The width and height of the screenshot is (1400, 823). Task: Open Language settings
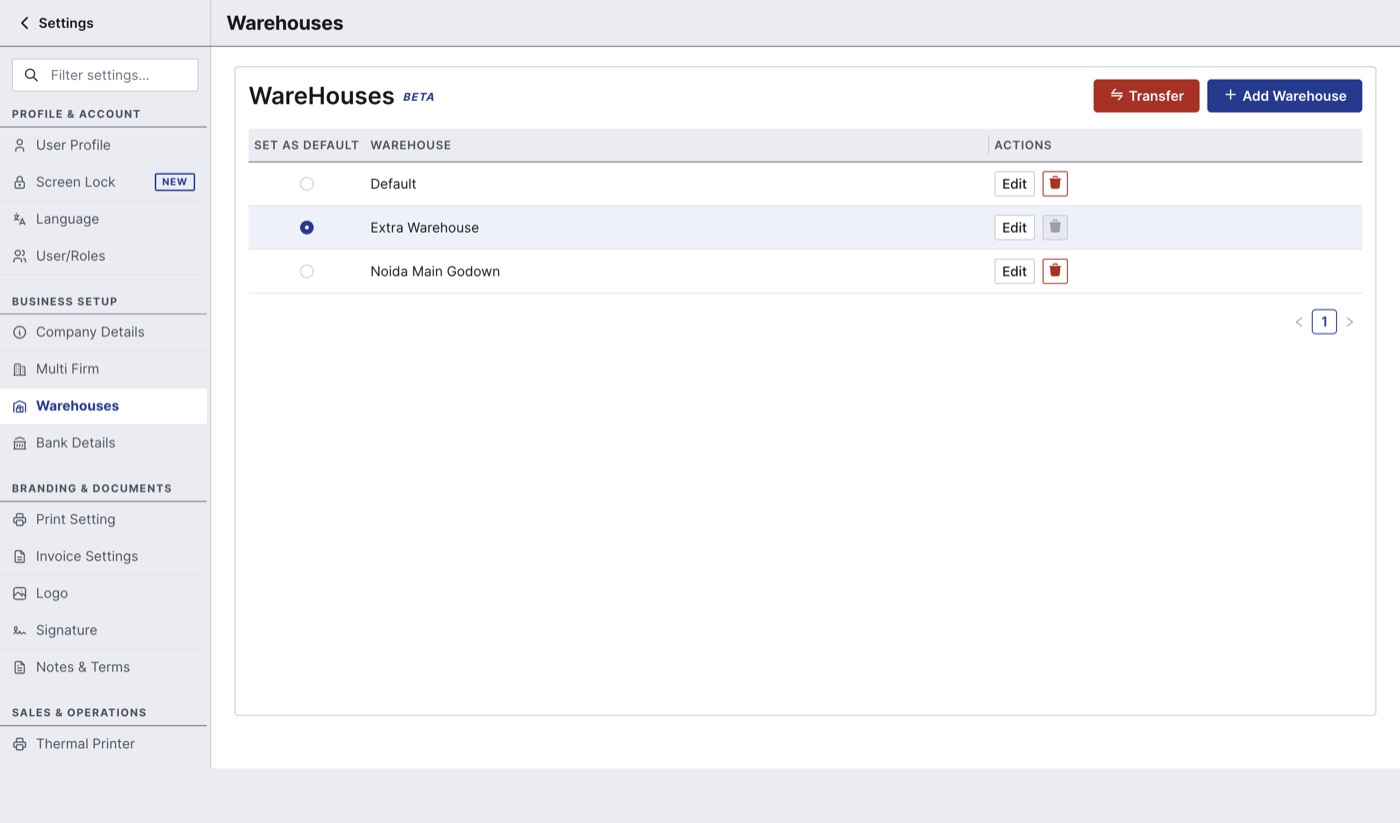pos(104,219)
